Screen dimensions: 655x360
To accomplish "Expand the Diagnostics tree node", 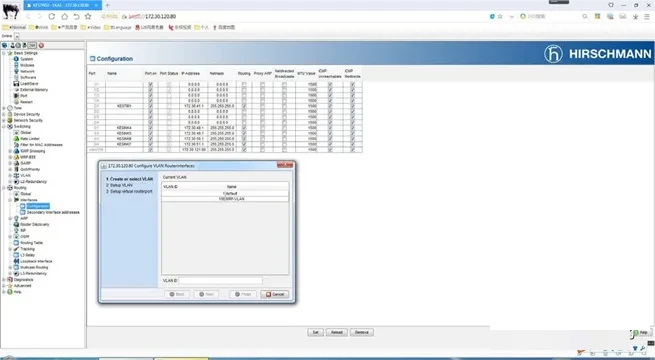I will click(x=4, y=279).
